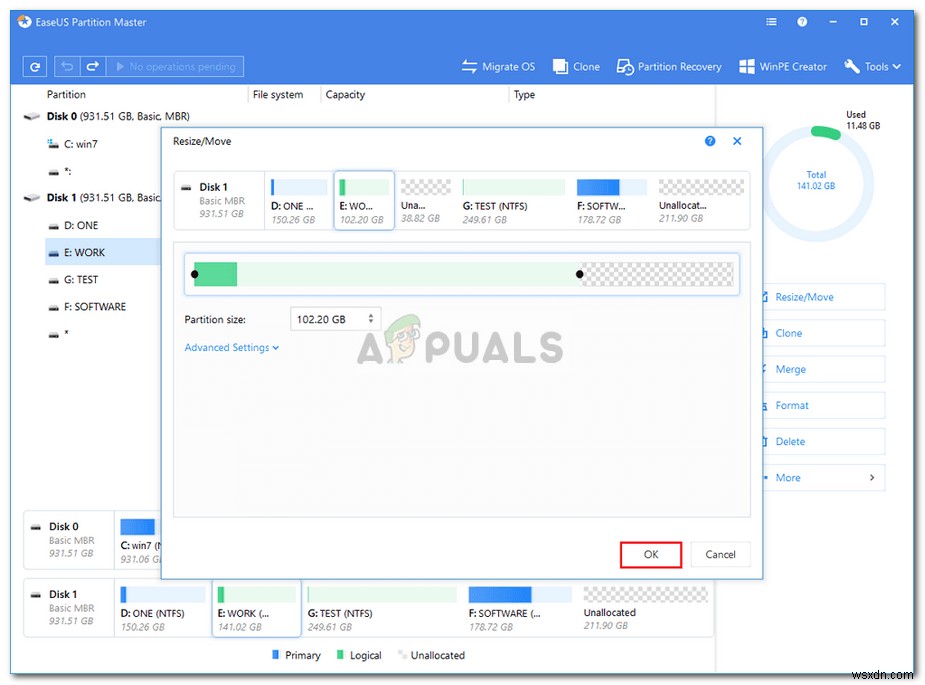The height and width of the screenshot is (685, 925).
Task: Open the Clone toolbar item
Action: click(576, 67)
